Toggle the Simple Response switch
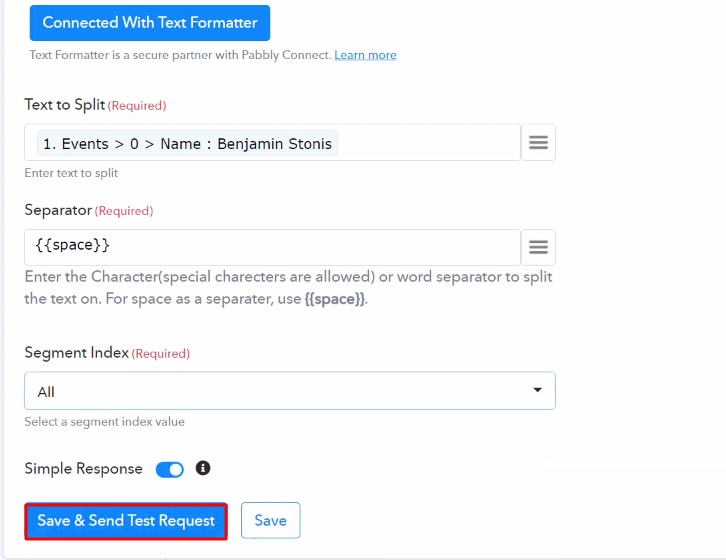Screen dimensions: 726x560 click(169, 470)
